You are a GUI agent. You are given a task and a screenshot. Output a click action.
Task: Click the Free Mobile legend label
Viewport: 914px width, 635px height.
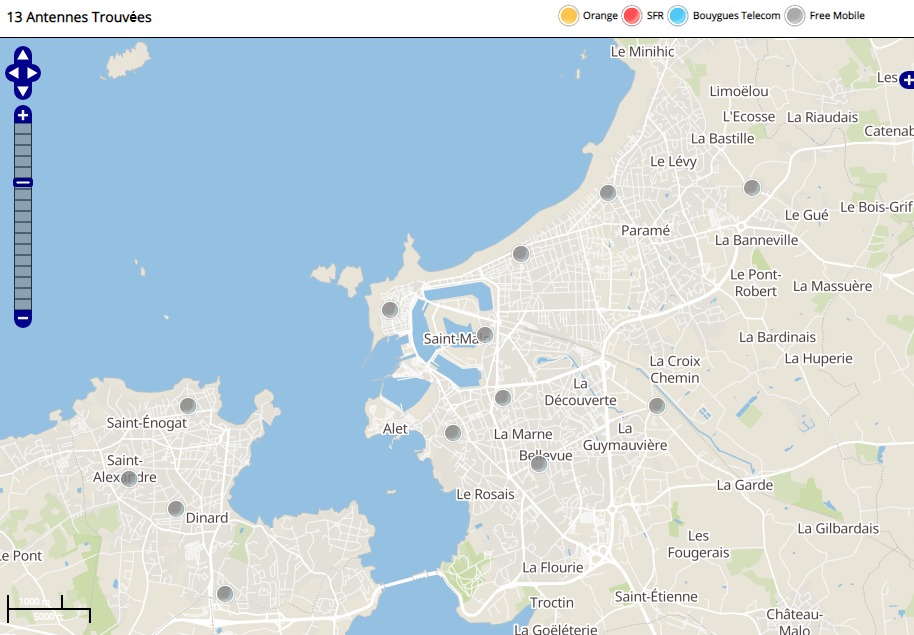pos(837,16)
